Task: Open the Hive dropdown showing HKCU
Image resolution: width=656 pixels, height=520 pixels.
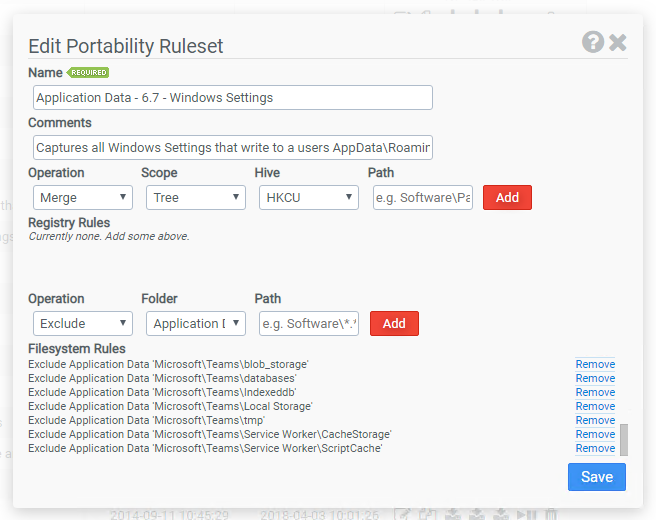Action: coord(309,197)
